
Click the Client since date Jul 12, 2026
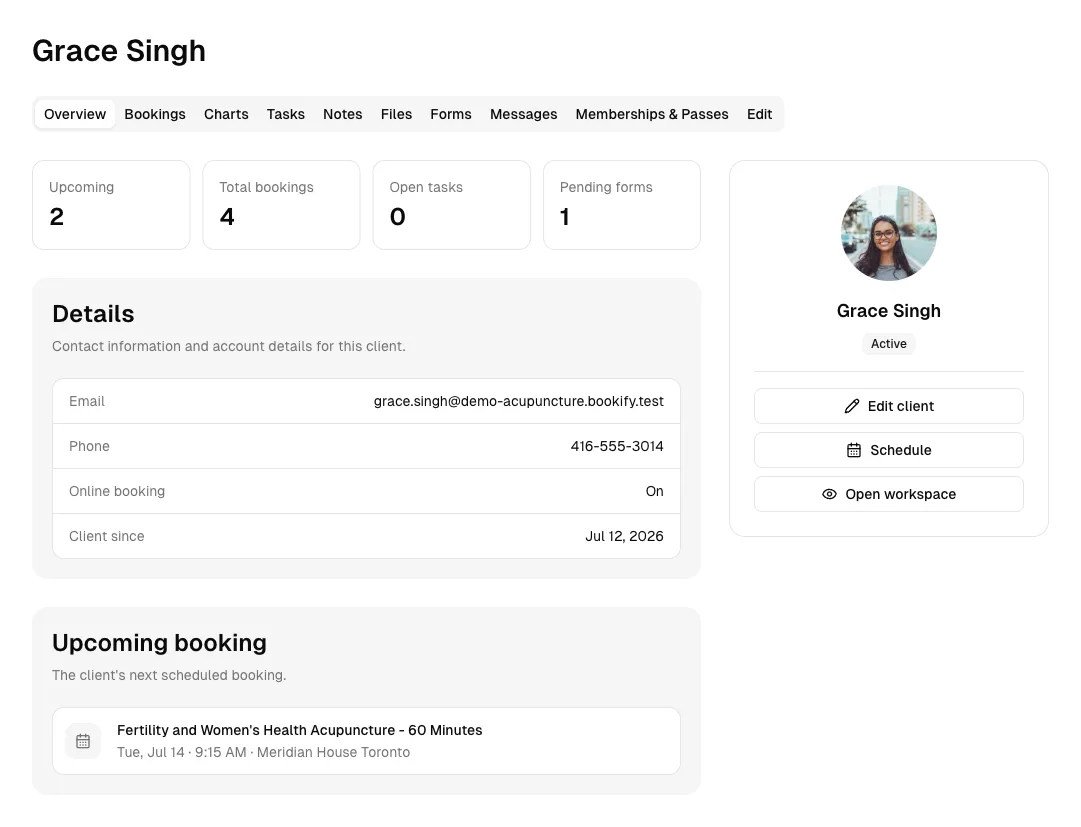[624, 536]
